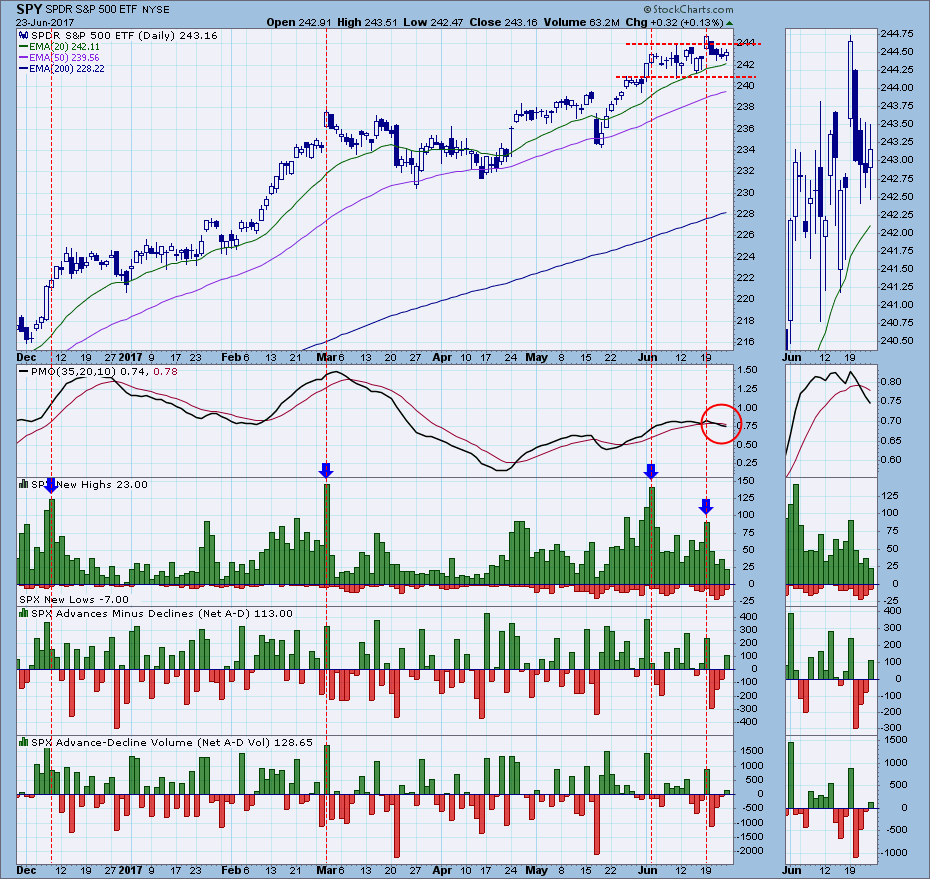Click the 0.60 label in the zoomed PMO panel
930x879 pixels.
[891, 460]
